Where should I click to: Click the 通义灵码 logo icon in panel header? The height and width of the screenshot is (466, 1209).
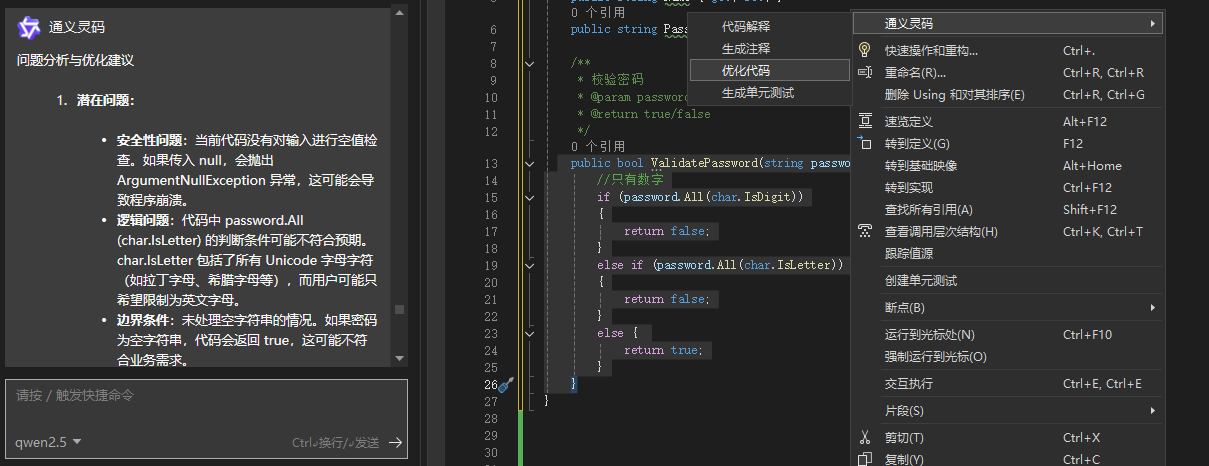coord(30,27)
